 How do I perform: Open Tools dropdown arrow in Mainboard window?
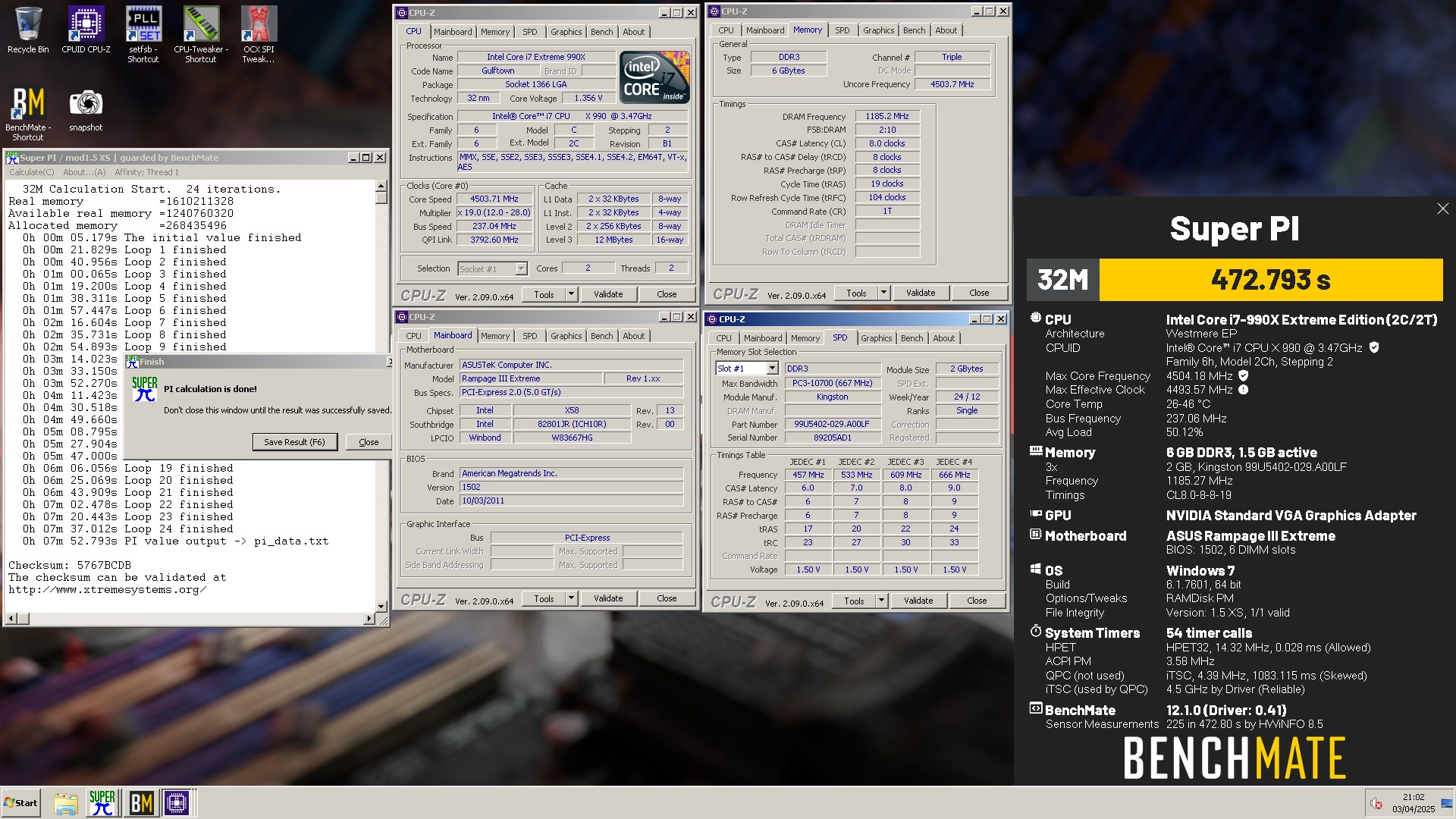tap(571, 598)
